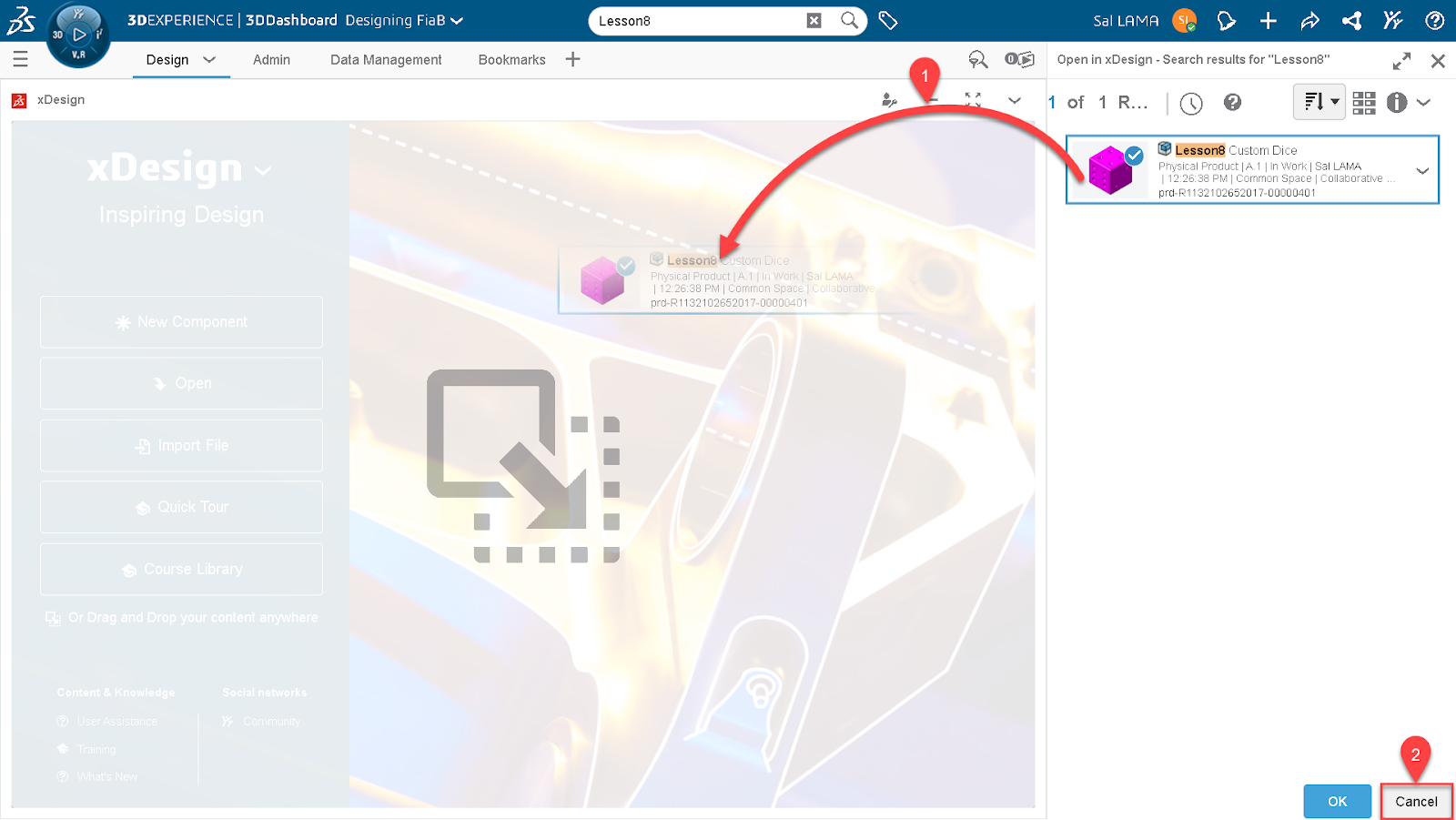Expand Lesson8 result details chevron

pos(1422,170)
